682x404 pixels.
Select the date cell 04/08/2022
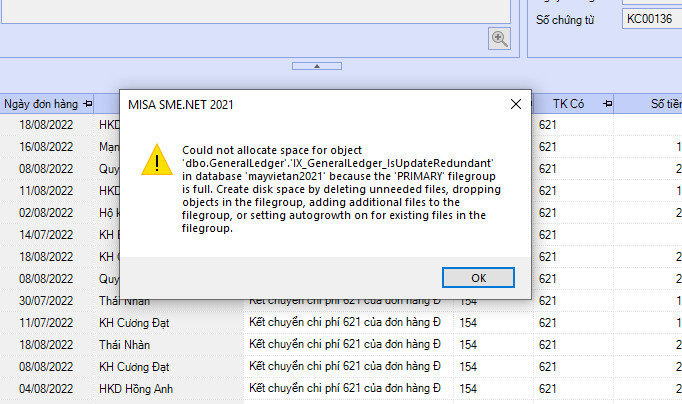pyautogui.click(x=46, y=389)
